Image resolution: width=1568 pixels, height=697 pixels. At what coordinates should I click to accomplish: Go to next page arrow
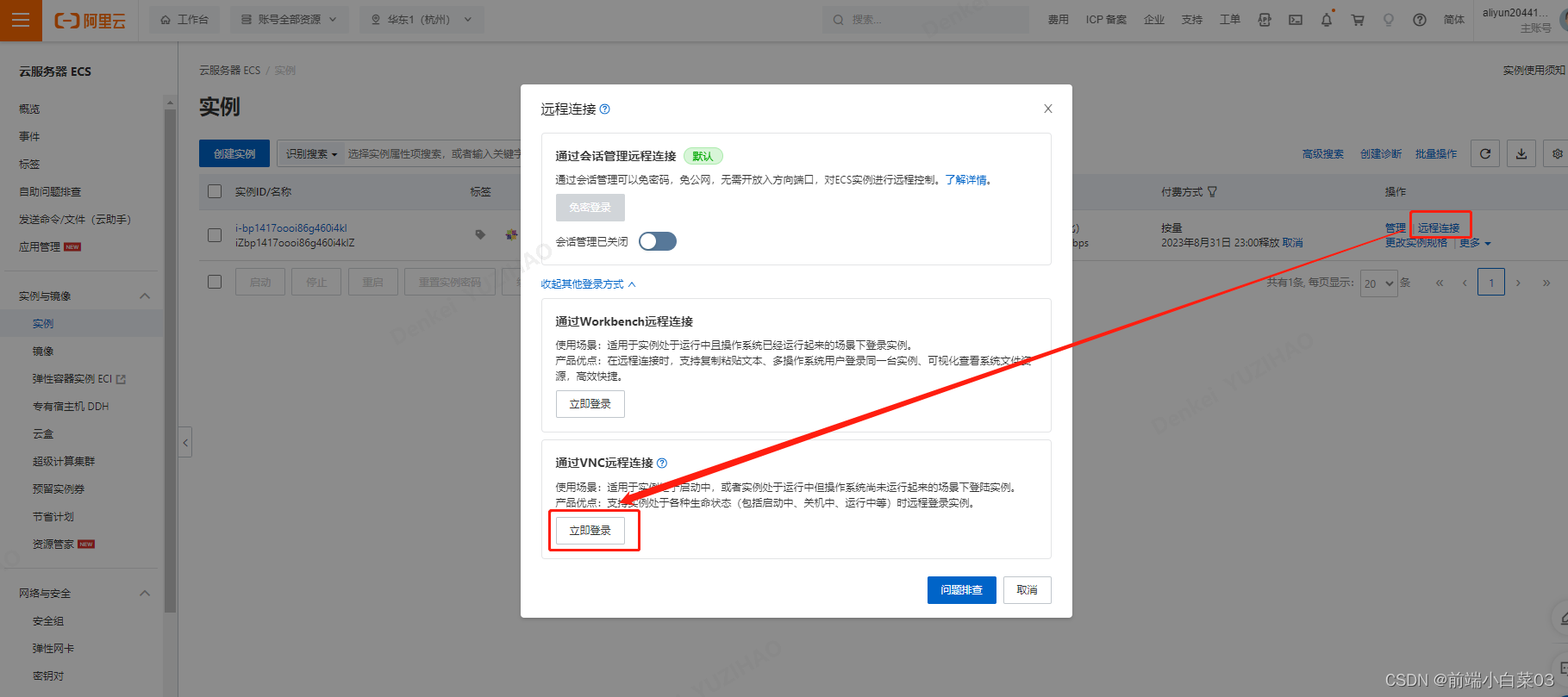click(x=1518, y=283)
